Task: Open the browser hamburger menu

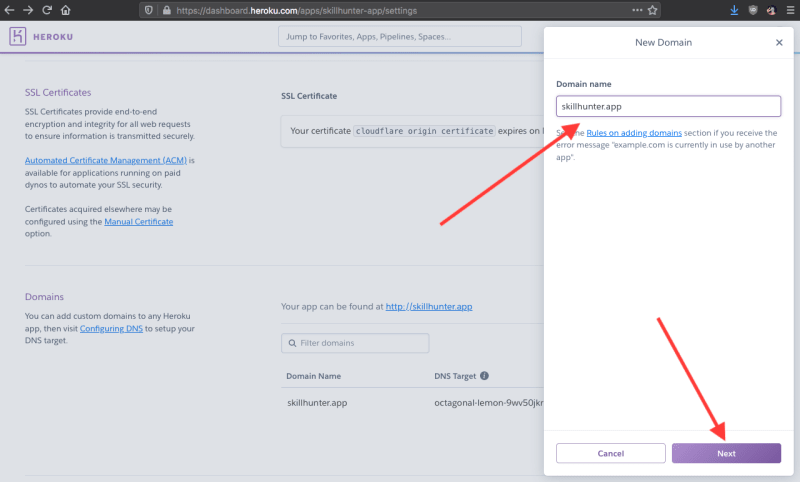Action: [790, 10]
